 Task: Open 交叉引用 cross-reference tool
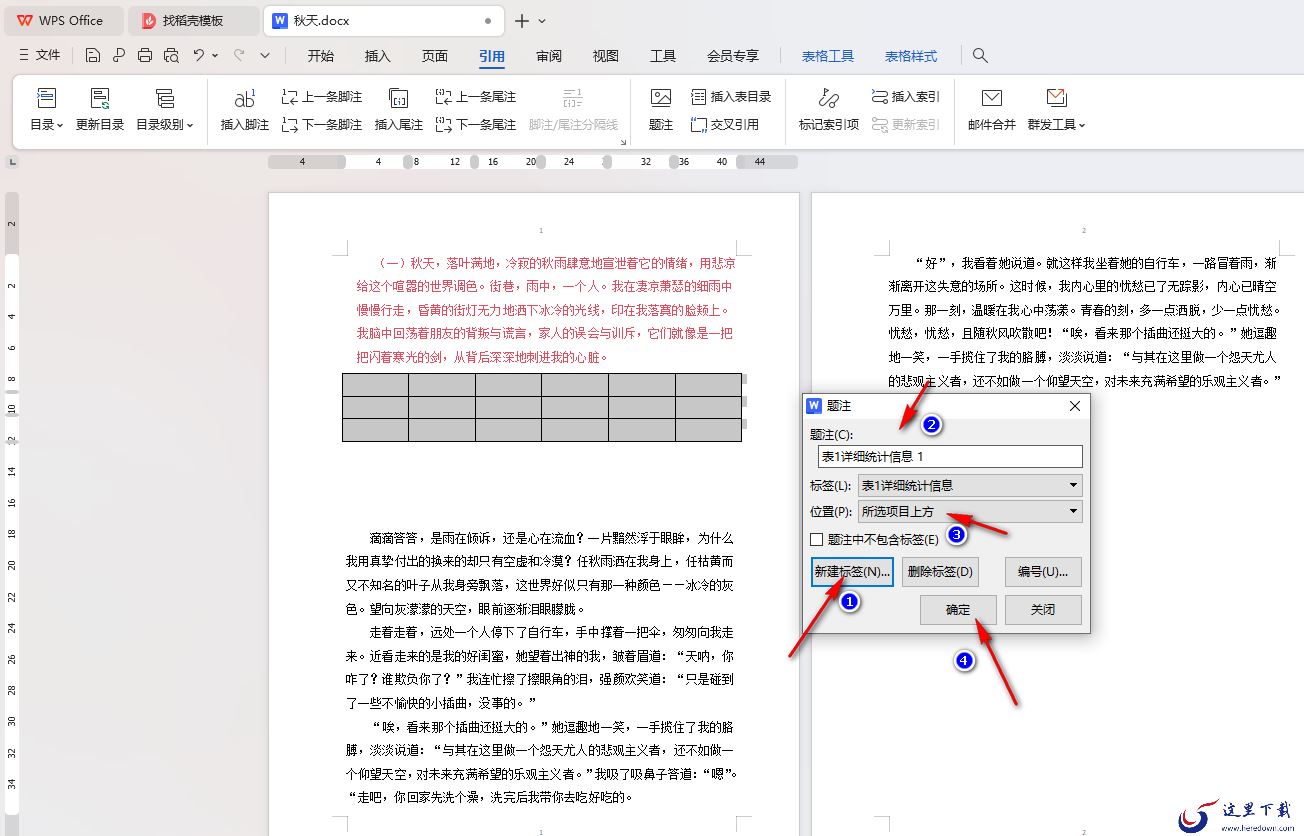[x=725, y=125]
